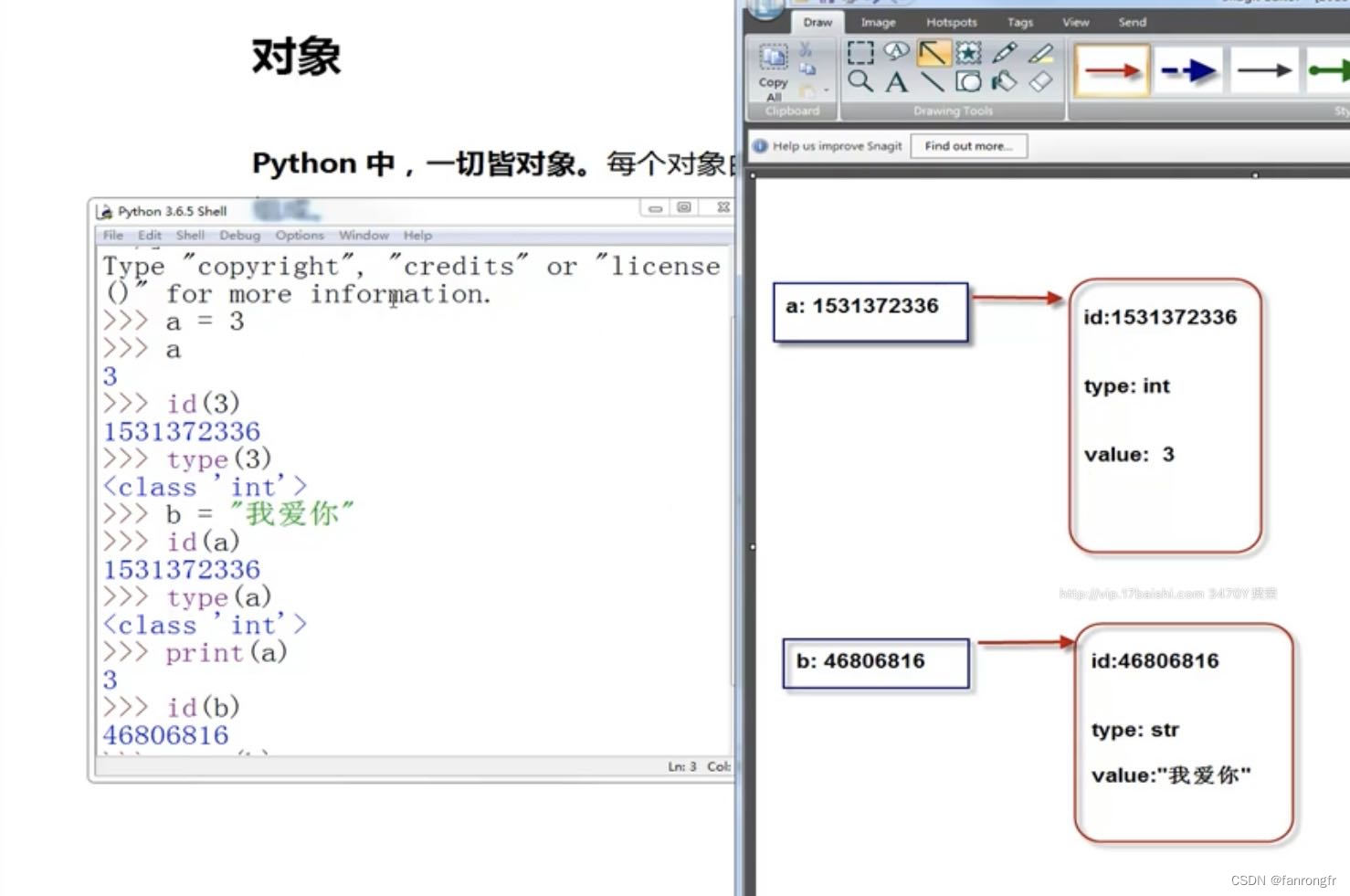The width and height of the screenshot is (1350, 896).
Task: Click the print(a) command line
Action: click(195, 652)
